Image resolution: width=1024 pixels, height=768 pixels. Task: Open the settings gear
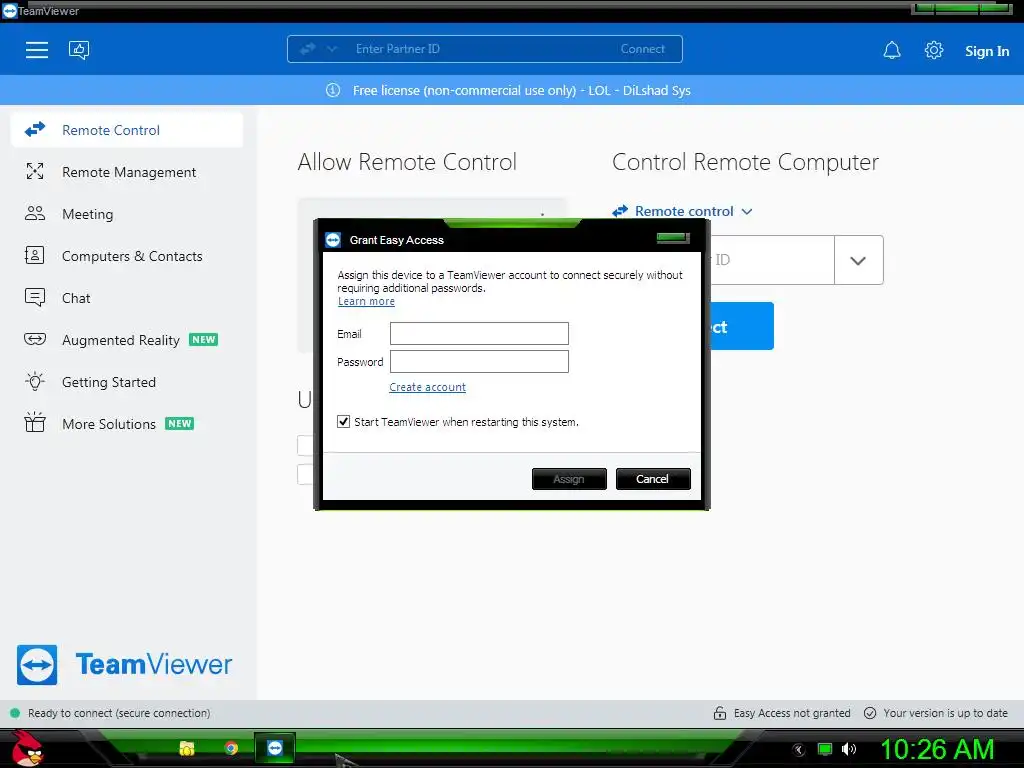point(934,50)
